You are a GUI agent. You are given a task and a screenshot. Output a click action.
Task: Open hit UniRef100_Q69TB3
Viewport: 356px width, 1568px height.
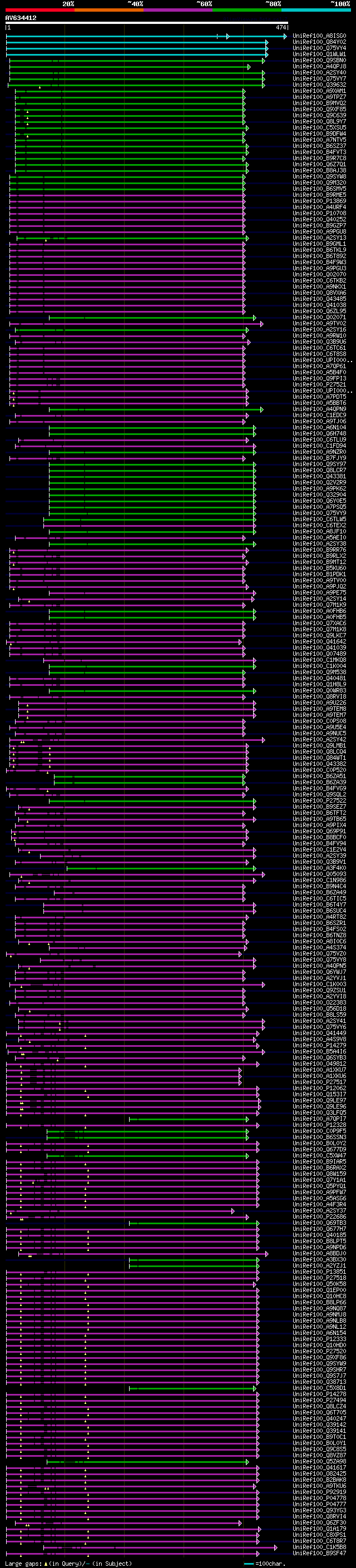pyautogui.click(x=319, y=1224)
